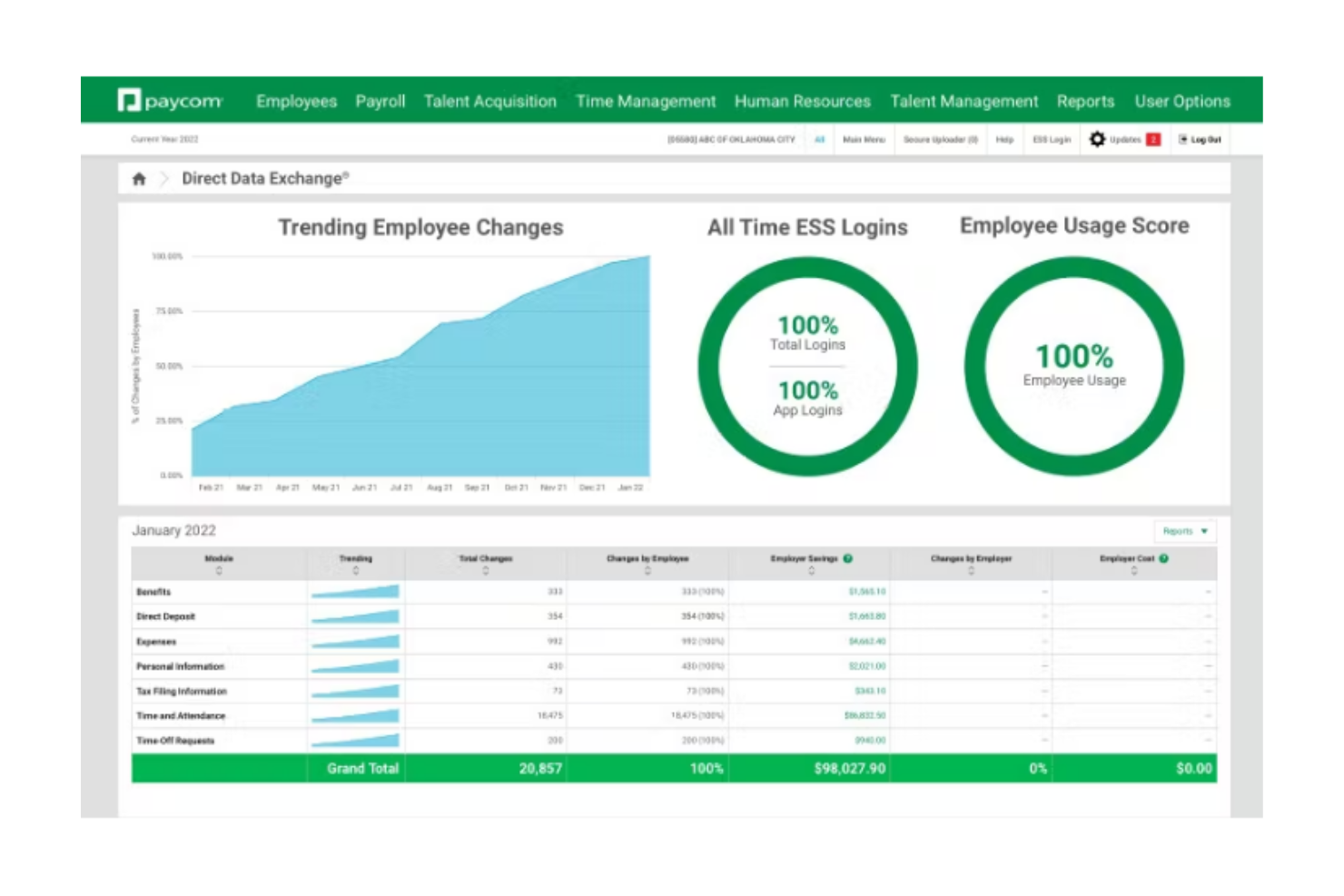Open the Time Management menu

(646, 102)
